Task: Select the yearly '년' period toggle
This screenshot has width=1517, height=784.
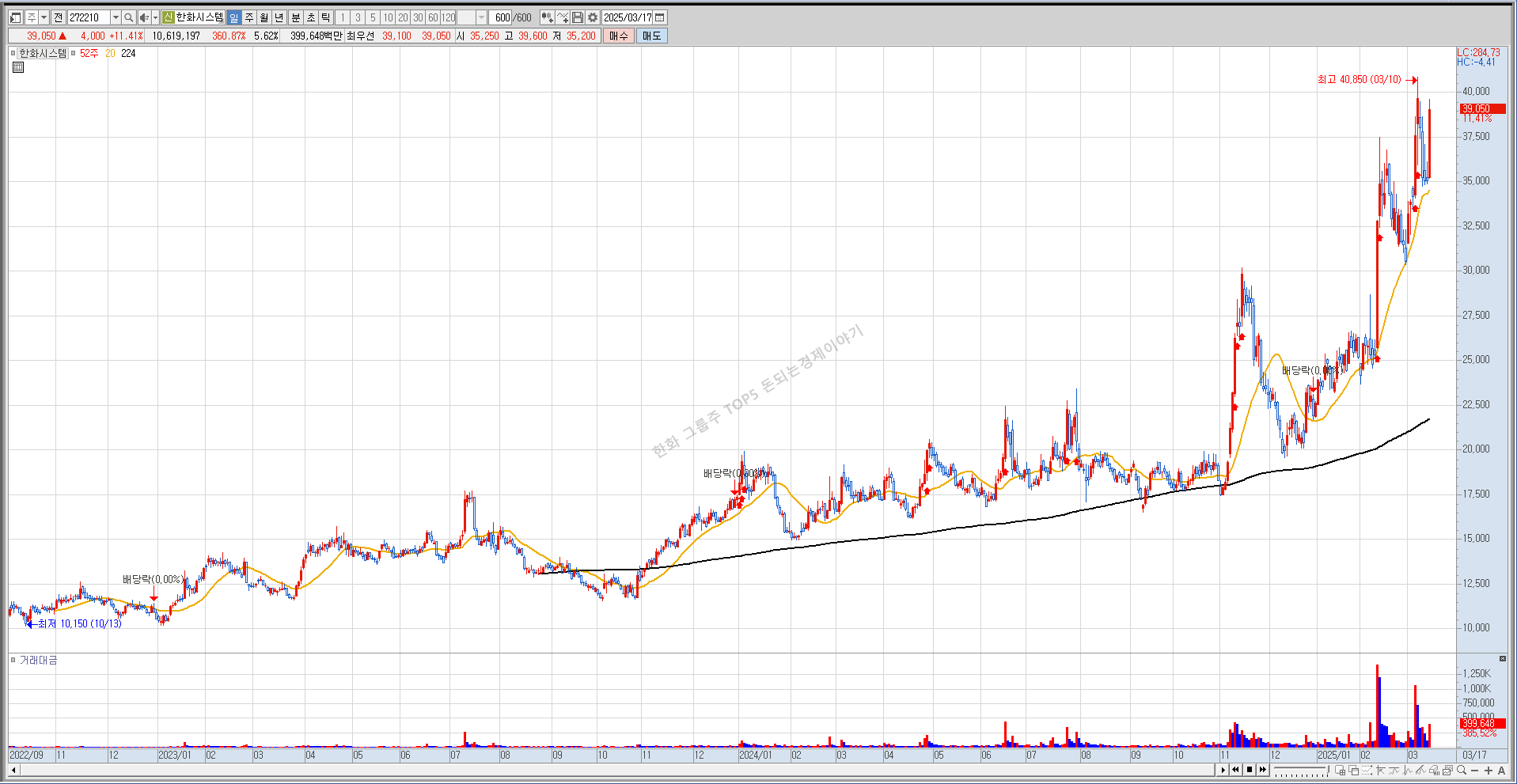Action: click(x=279, y=17)
